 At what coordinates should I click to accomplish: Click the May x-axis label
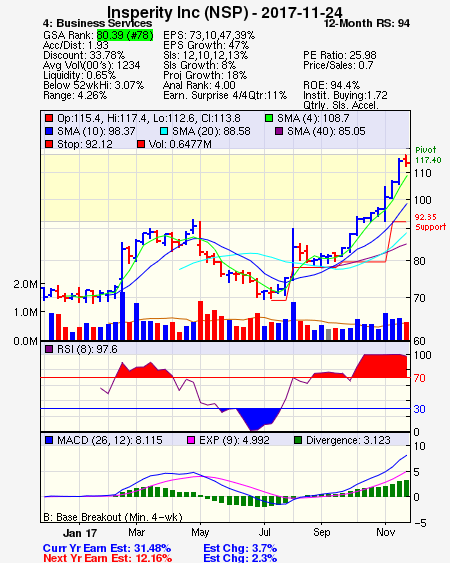[200, 532]
